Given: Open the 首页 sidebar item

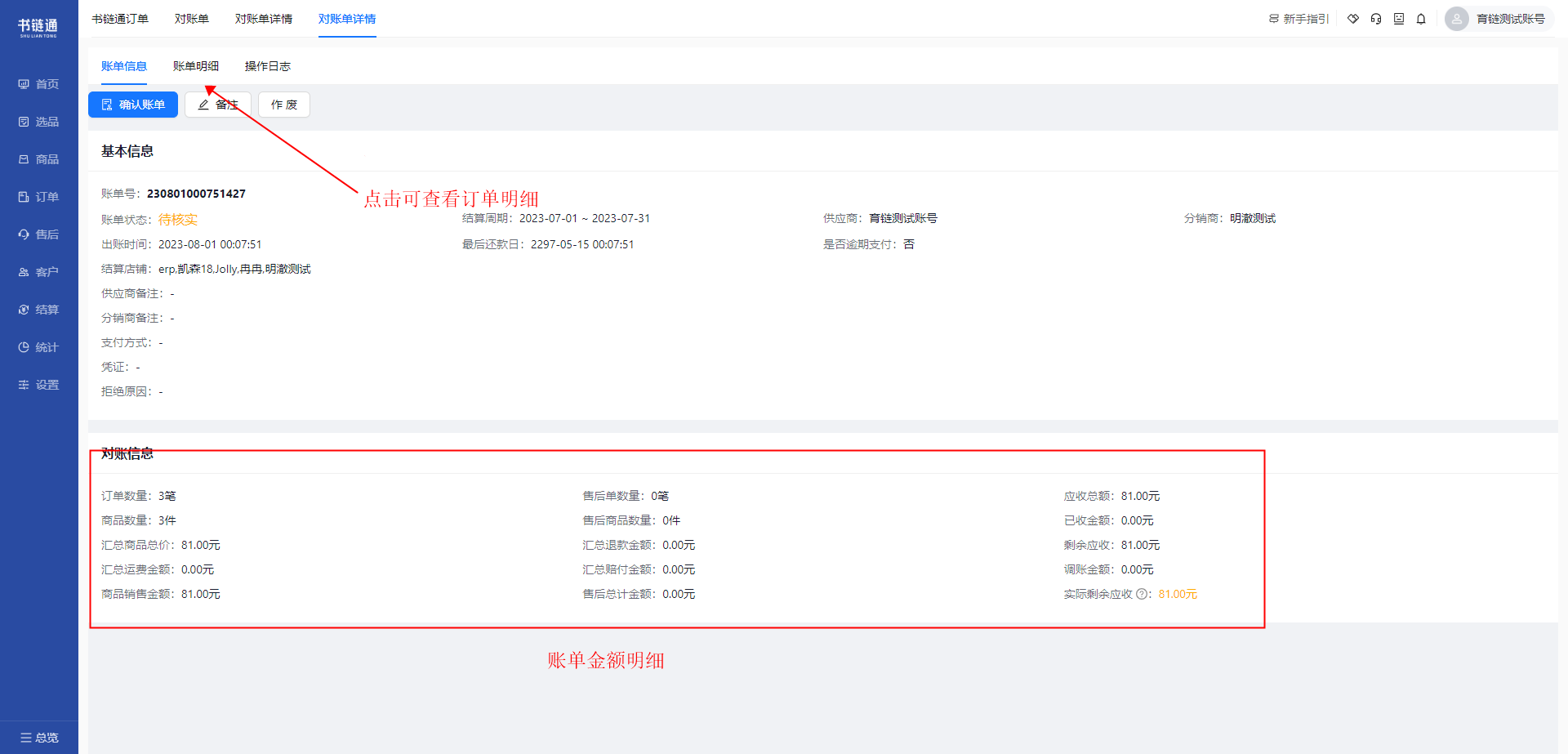Looking at the screenshot, I should point(38,84).
